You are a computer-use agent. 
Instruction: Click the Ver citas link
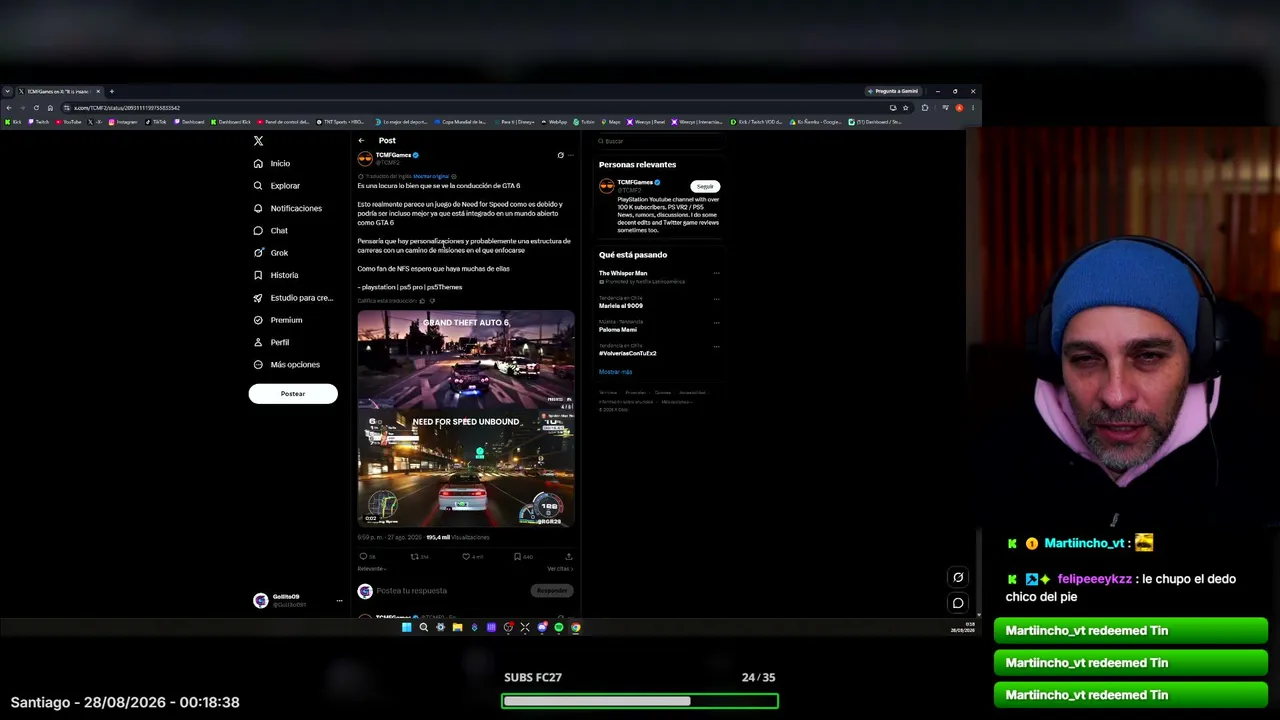coord(560,569)
